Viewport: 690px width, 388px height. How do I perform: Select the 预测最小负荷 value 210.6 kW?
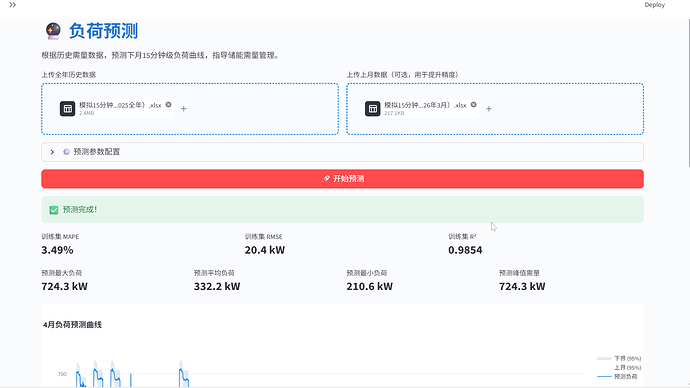(x=369, y=286)
